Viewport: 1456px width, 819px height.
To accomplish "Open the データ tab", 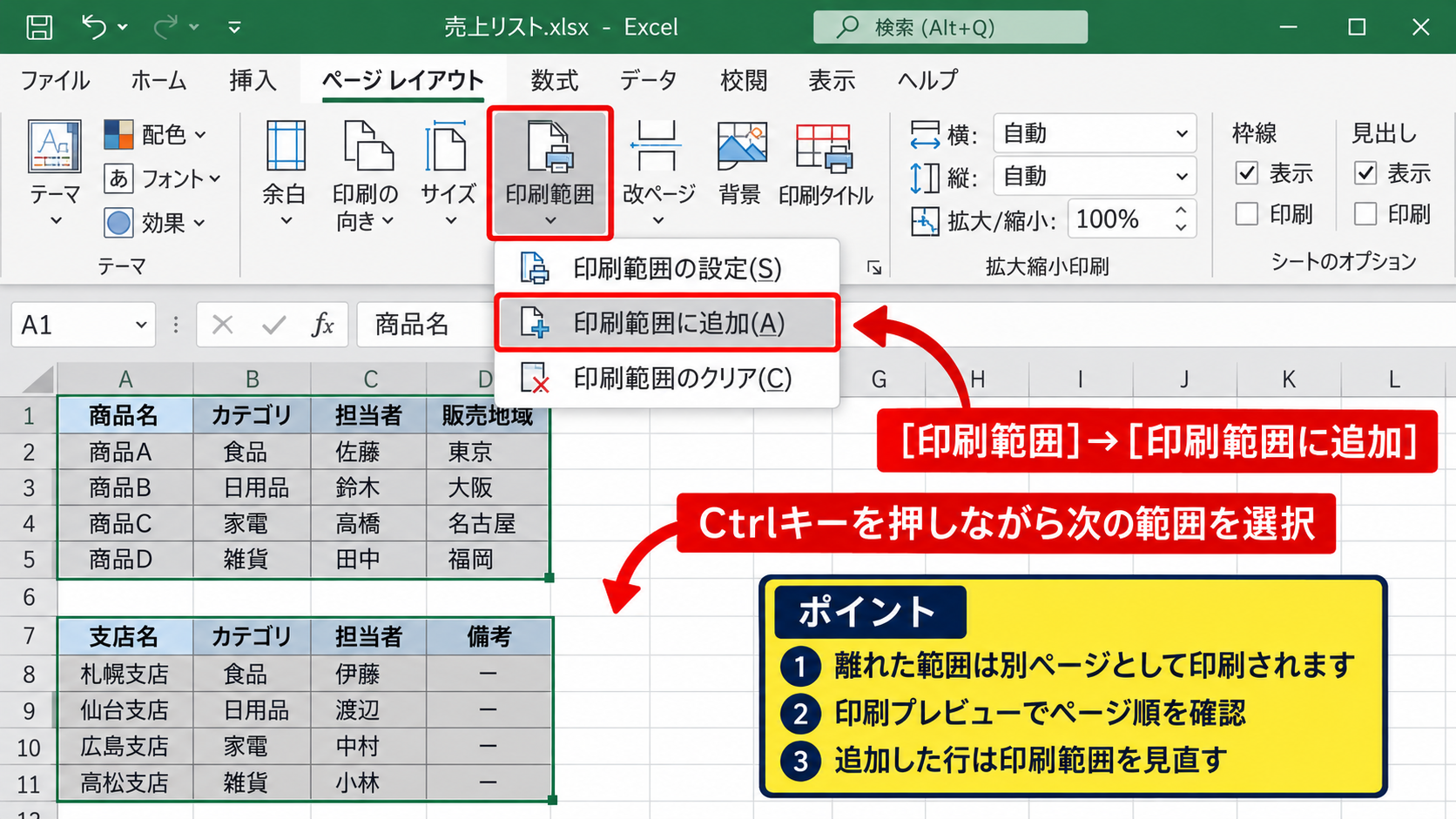I will click(648, 81).
